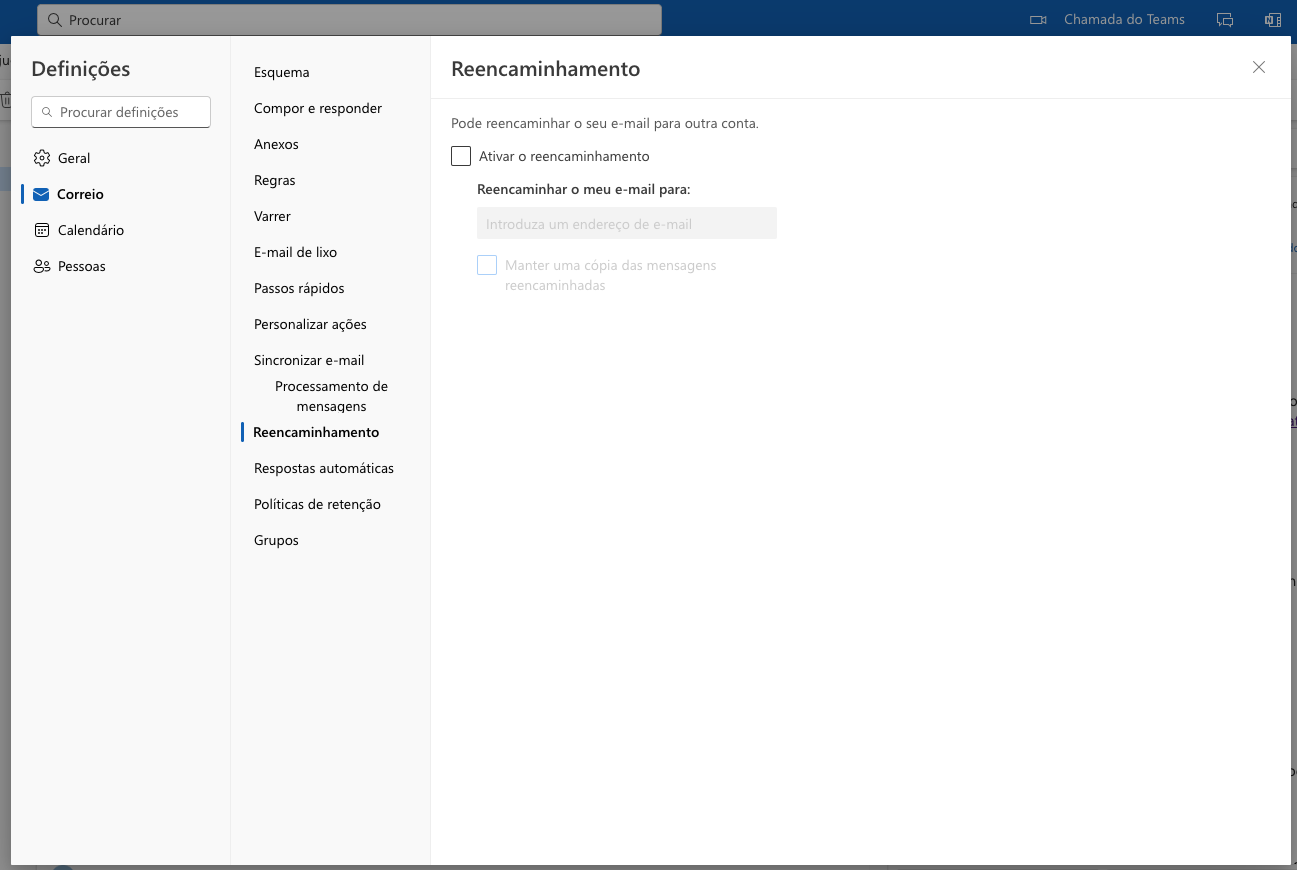1297x870 pixels.
Task: Enable Ativar o reencaminhamento checkbox
Action: point(461,156)
